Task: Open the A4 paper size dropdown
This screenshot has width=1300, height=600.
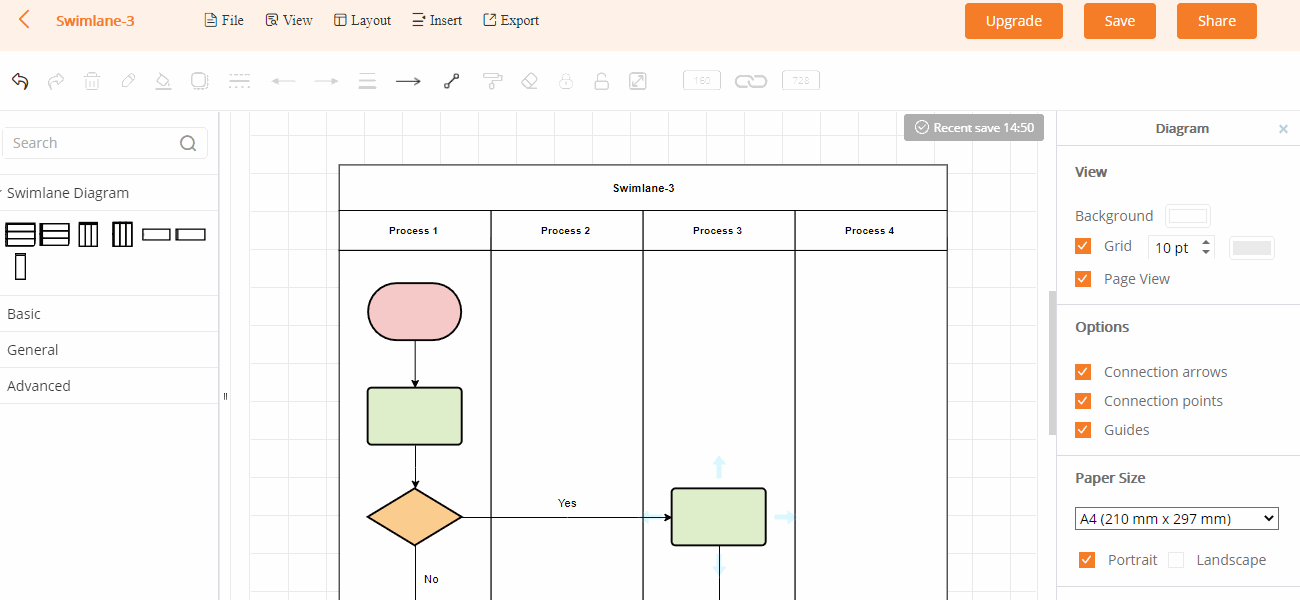Action: (1177, 518)
